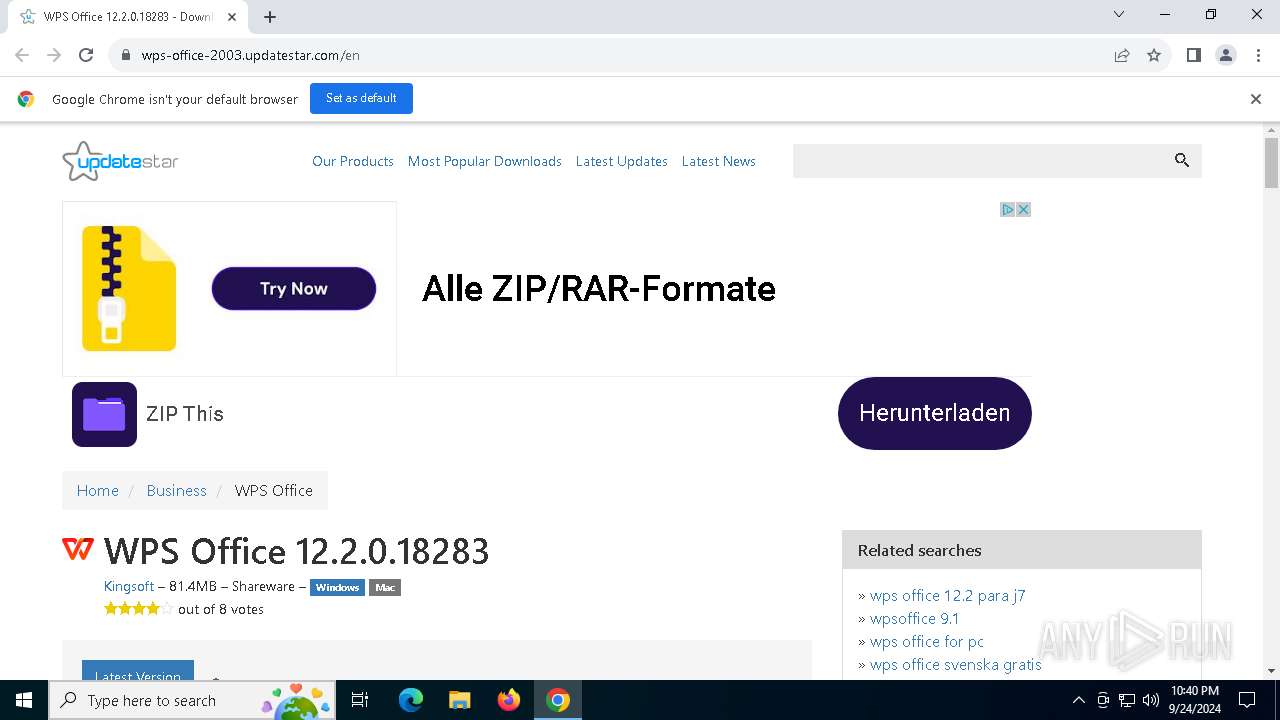1280x720 pixels.
Task: Close the ad with X icon
Action: (1023, 209)
